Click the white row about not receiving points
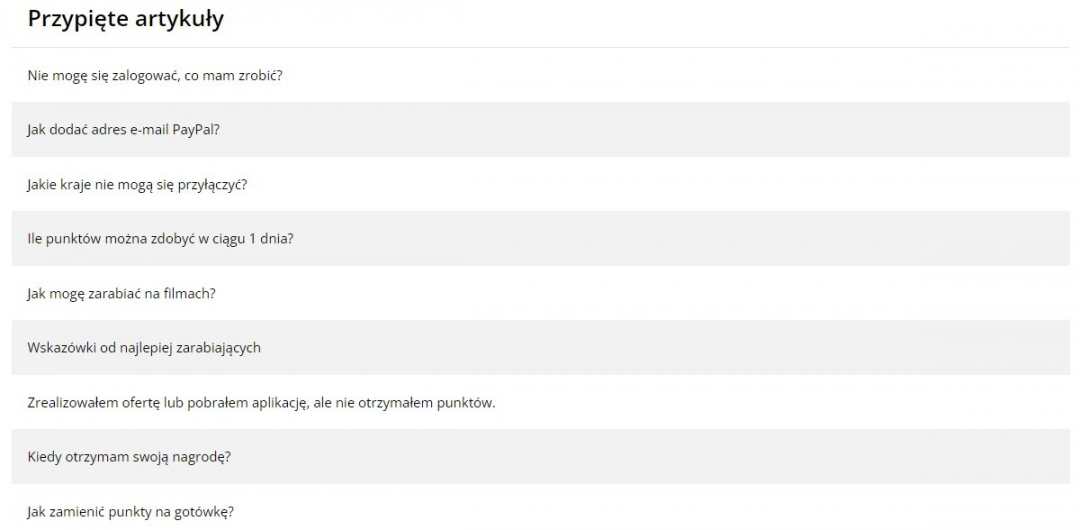The height and width of the screenshot is (530, 1080). point(700,403)
